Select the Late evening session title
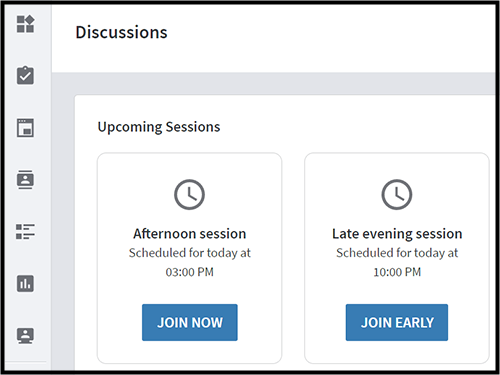This screenshot has height=375, width=500. click(x=397, y=234)
